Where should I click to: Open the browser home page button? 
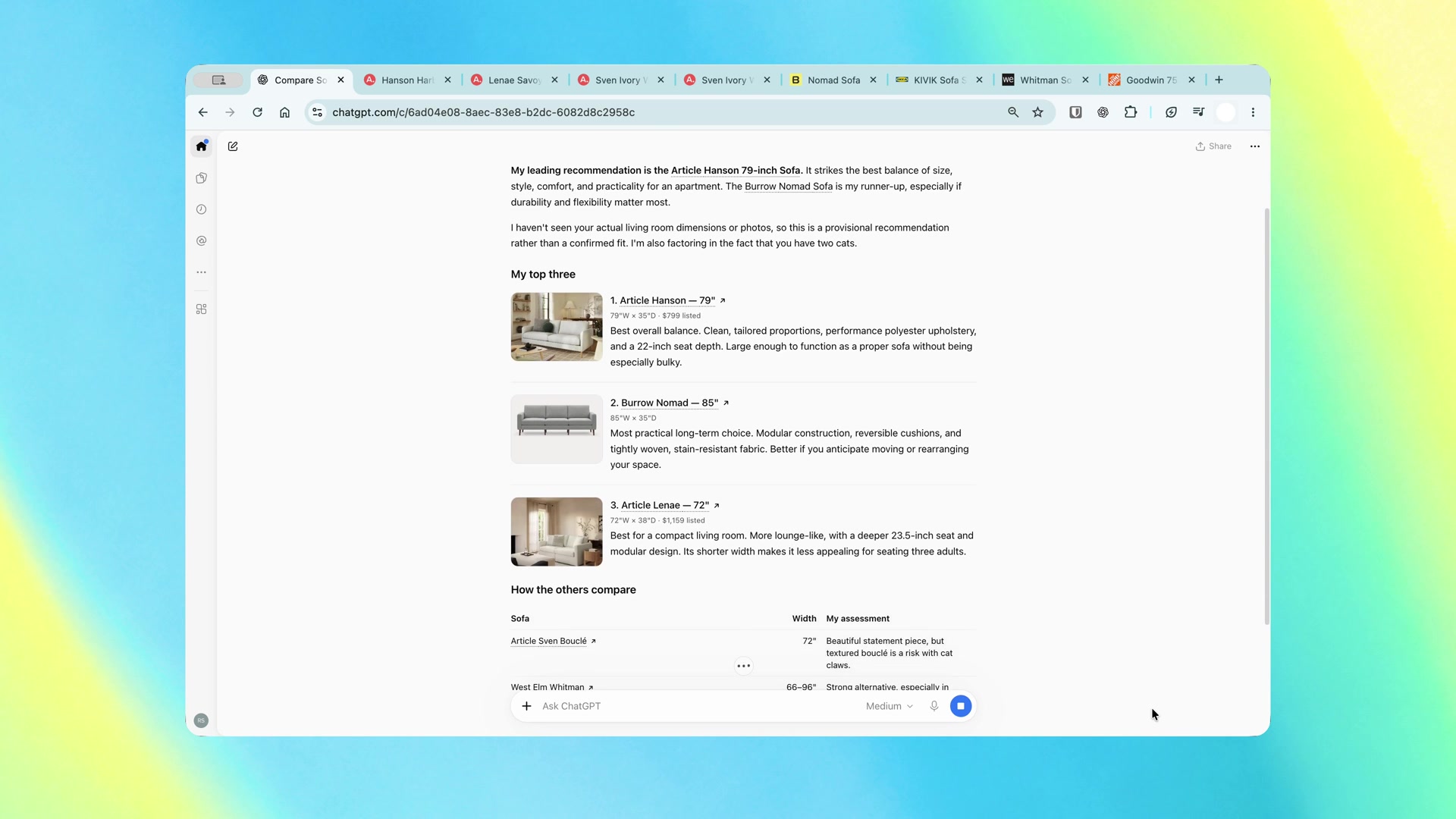click(284, 112)
